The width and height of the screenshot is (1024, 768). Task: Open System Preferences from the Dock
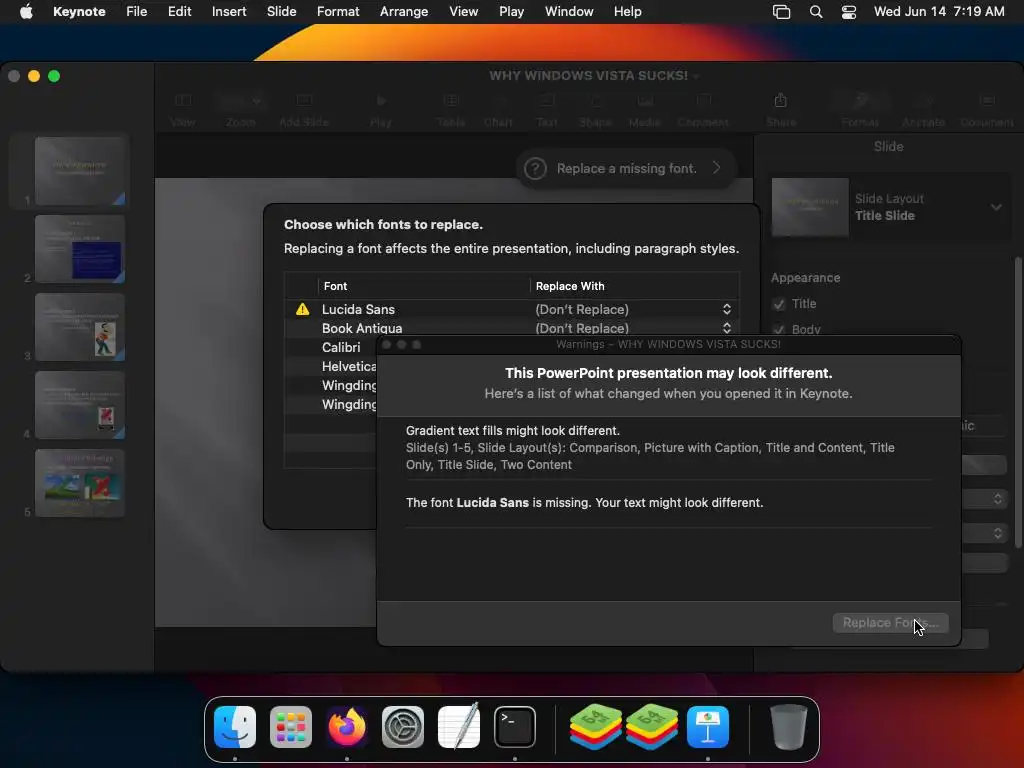point(403,727)
